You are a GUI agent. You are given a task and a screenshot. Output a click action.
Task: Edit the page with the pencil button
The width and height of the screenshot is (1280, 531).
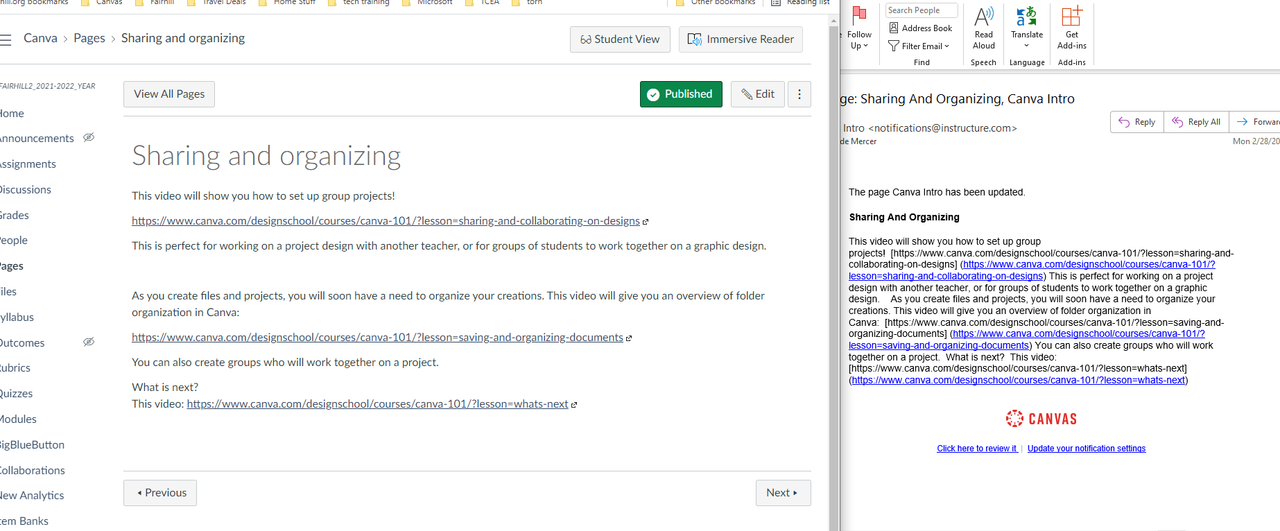click(x=757, y=94)
